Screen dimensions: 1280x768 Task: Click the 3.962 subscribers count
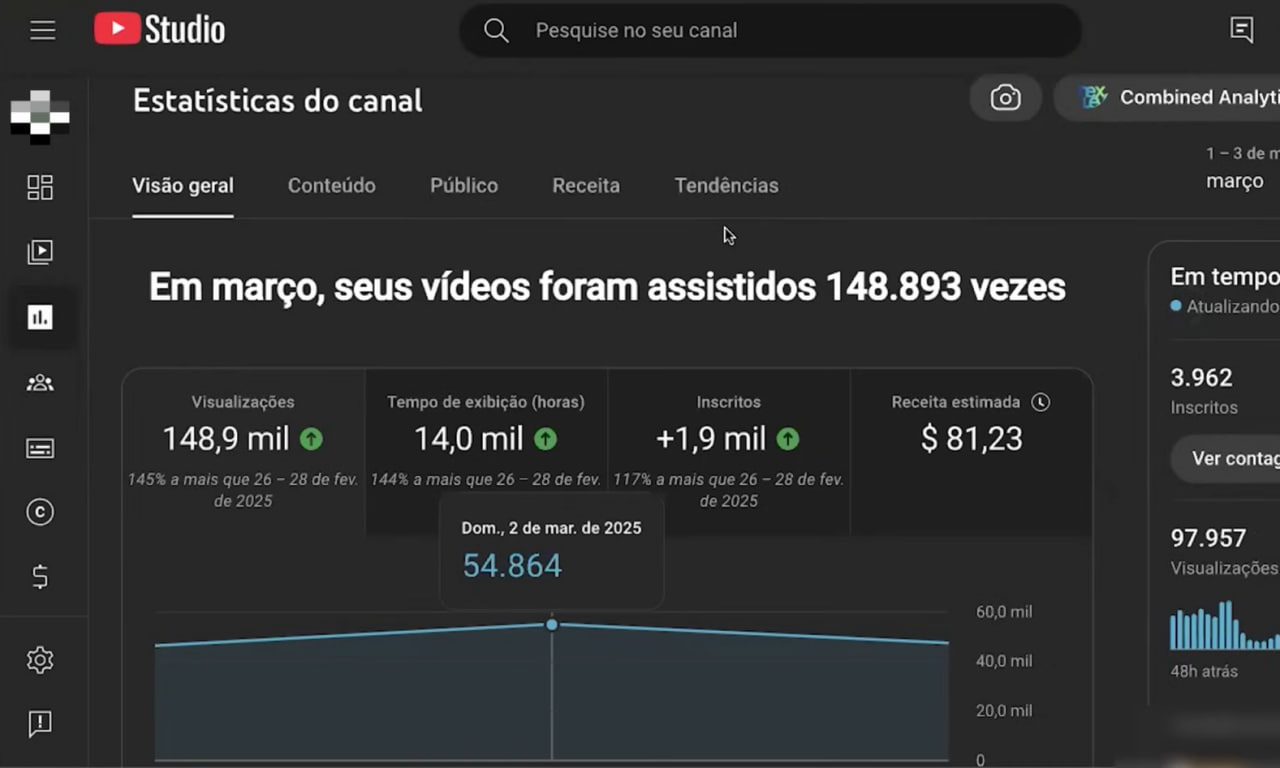point(1201,378)
